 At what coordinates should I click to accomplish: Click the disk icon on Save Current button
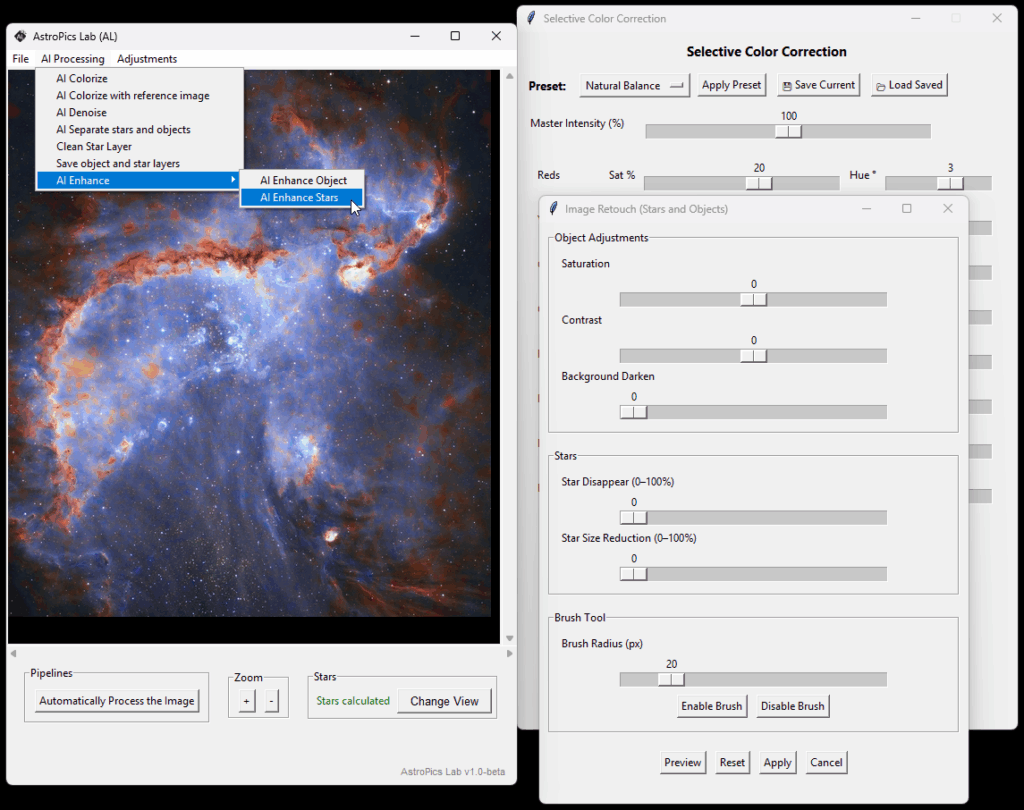(x=785, y=85)
